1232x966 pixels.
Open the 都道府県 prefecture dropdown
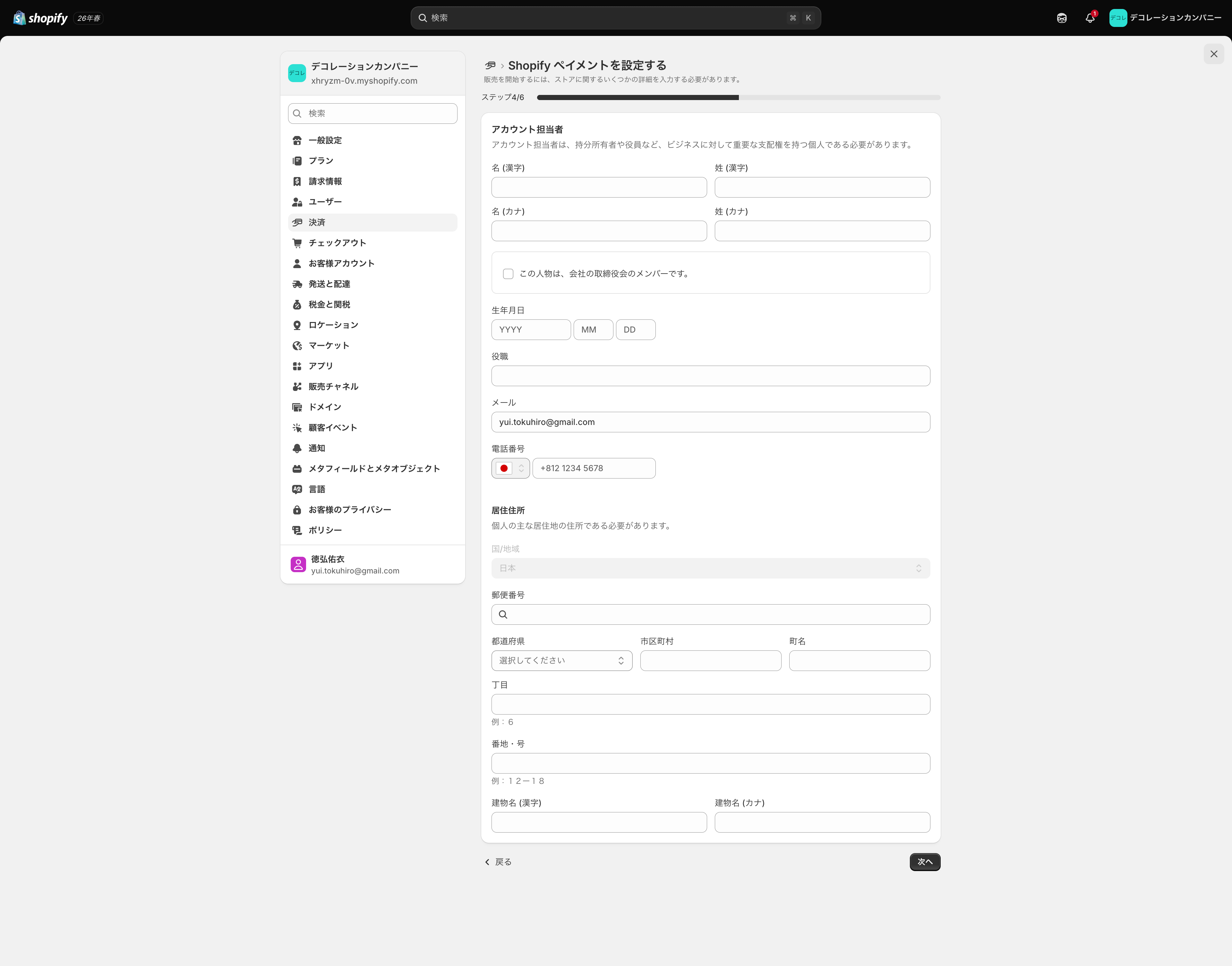click(562, 661)
